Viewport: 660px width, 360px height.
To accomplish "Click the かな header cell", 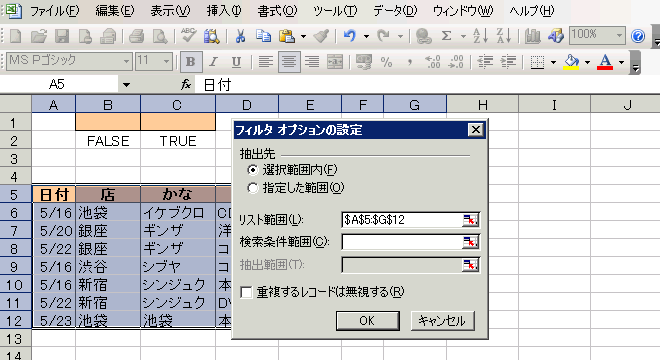I will pyautogui.click(x=178, y=194).
